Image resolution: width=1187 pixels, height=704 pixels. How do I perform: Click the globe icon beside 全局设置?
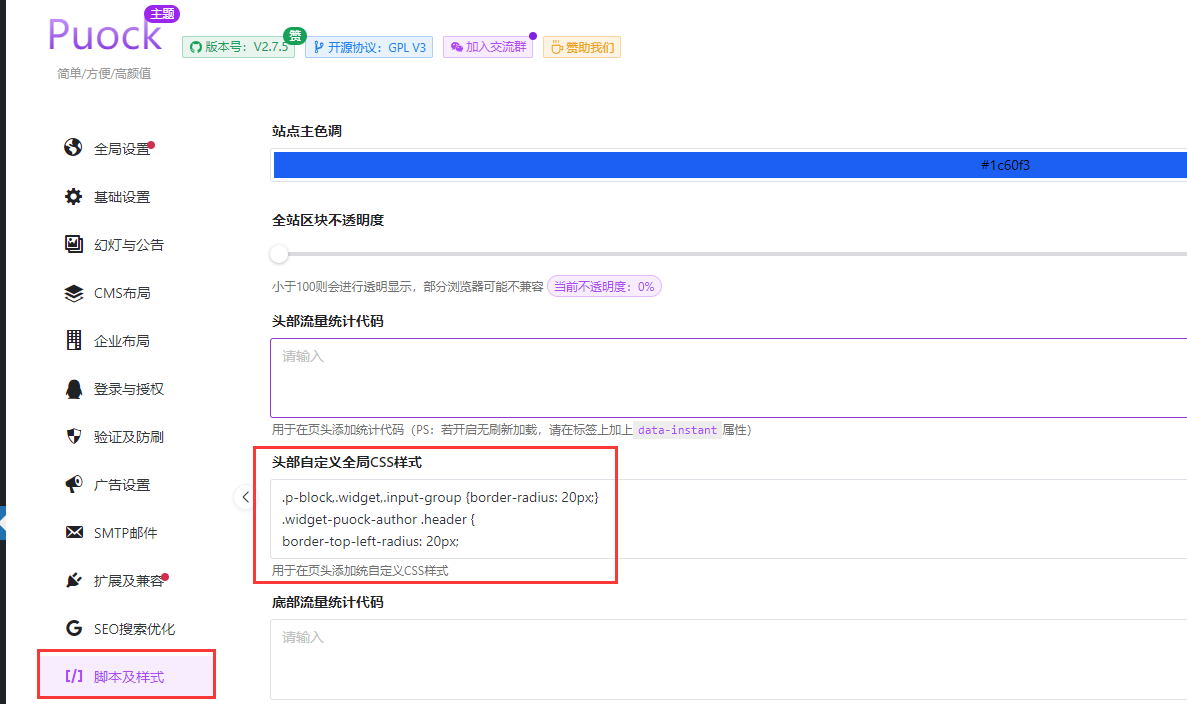click(x=73, y=147)
